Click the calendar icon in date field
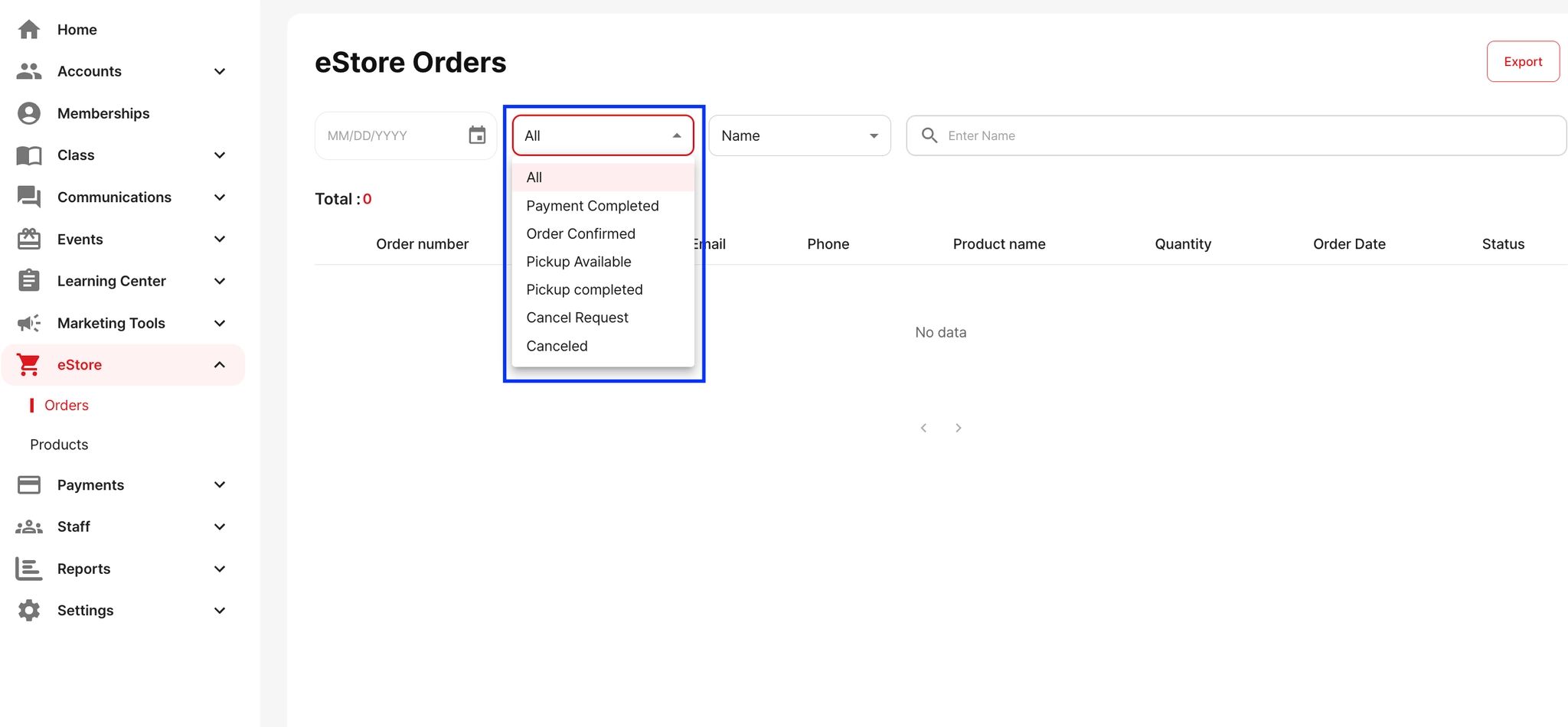 pyautogui.click(x=477, y=135)
